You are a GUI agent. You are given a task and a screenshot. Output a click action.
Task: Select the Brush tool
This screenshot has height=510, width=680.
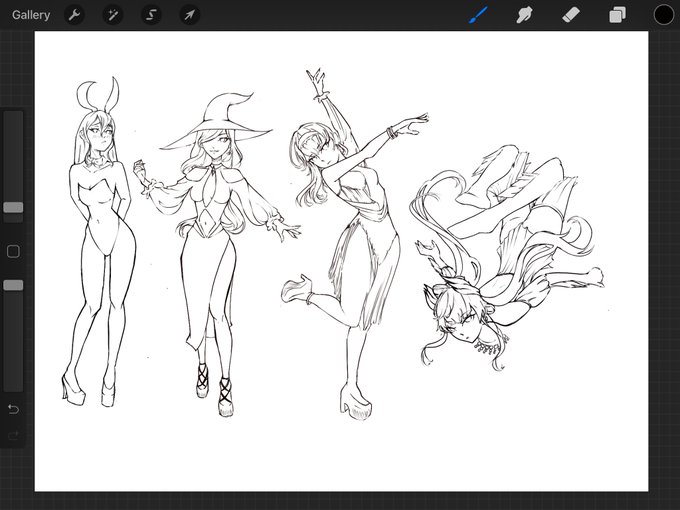(478, 15)
